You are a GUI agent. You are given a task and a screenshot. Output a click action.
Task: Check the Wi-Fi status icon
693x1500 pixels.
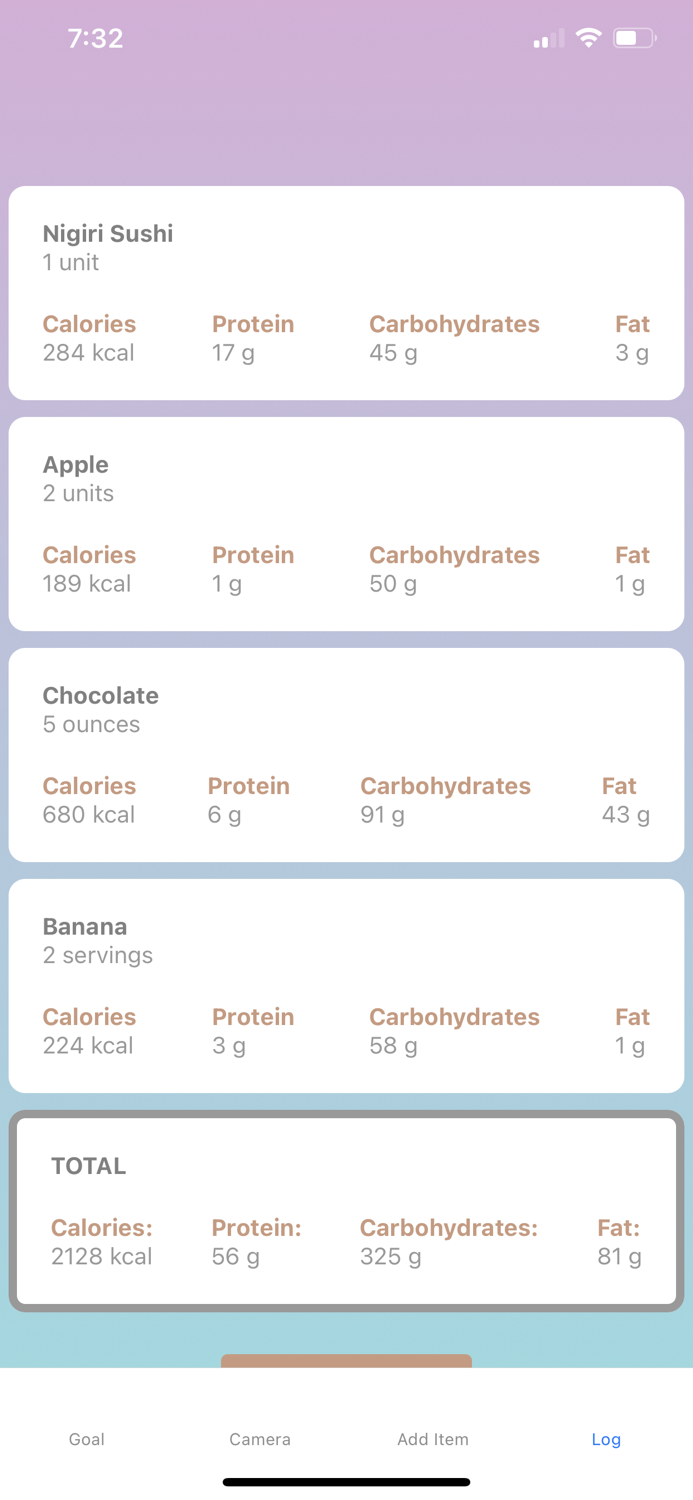coord(589,37)
